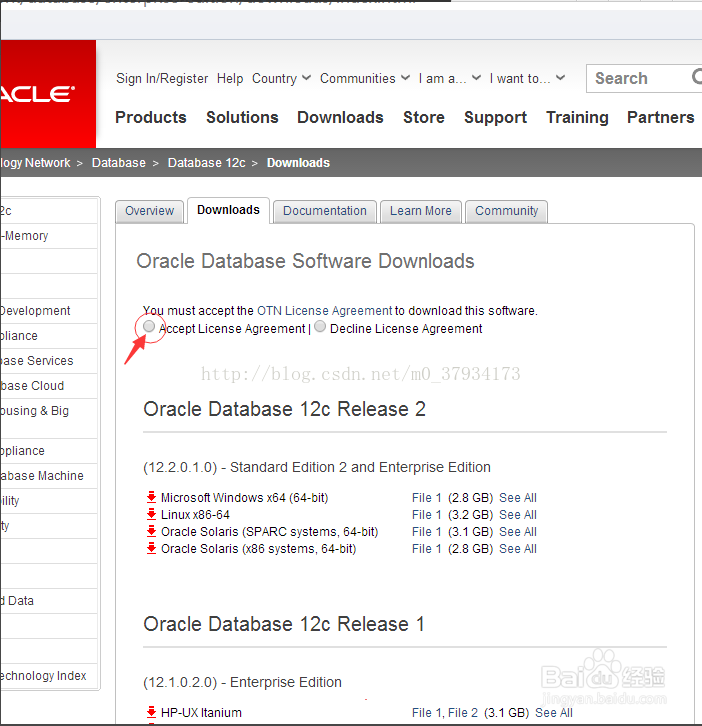
Task: Click Database breadcrumb link
Action: (x=119, y=163)
